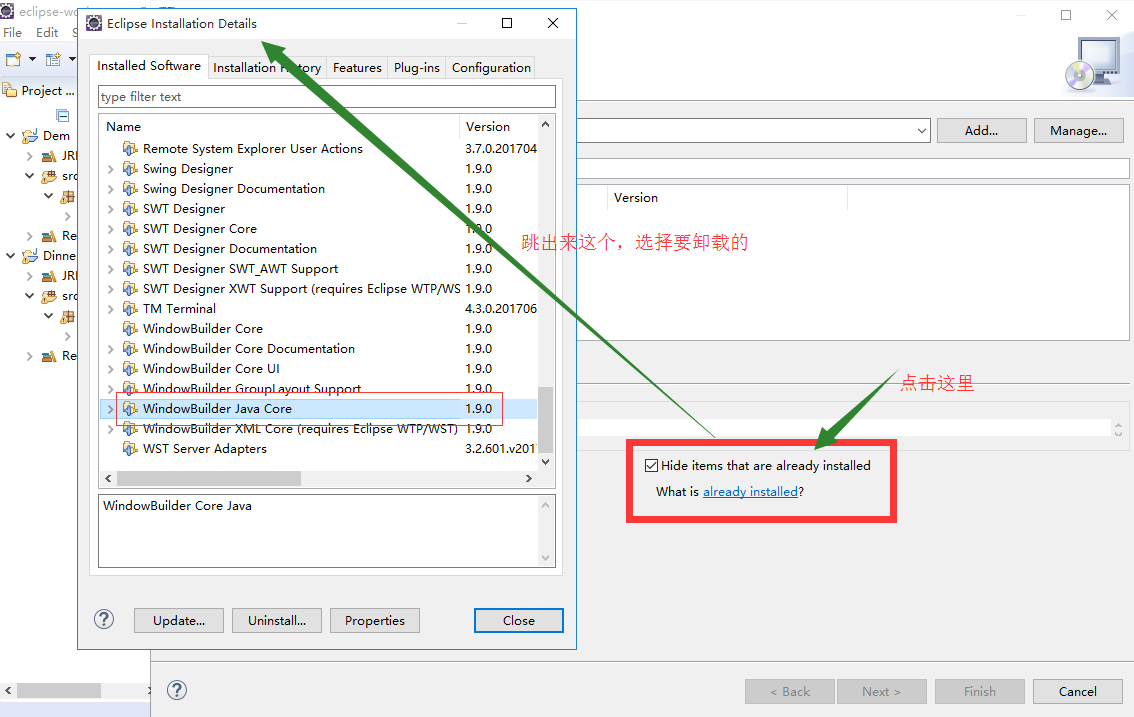Expand the WindowBuilder XML Core row
This screenshot has width=1134, height=717.
tap(111, 429)
